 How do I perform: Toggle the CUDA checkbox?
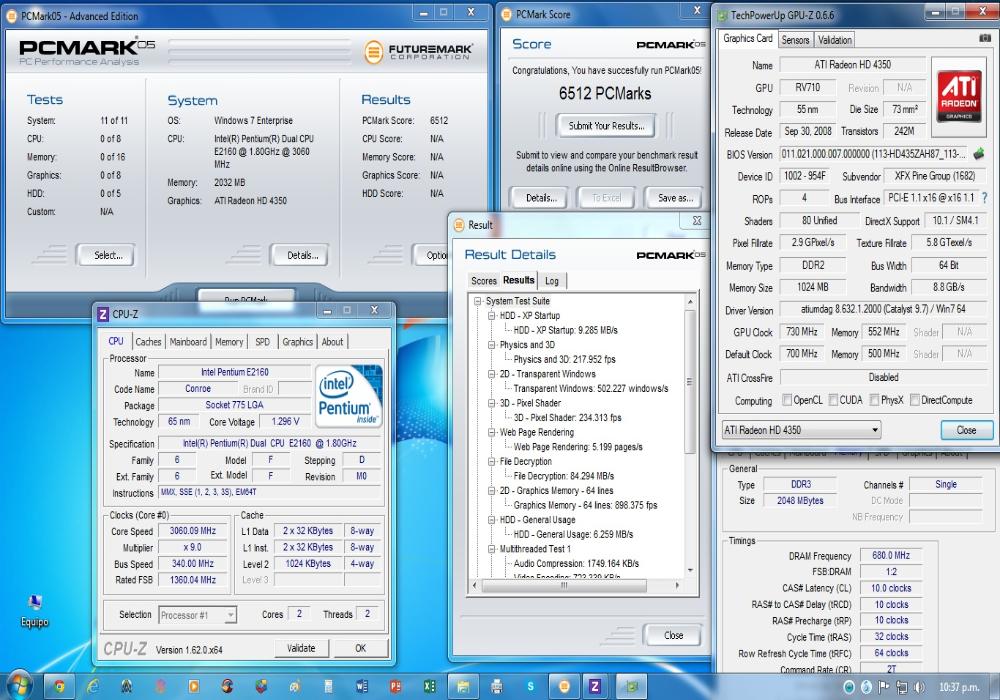coord(833,400)
